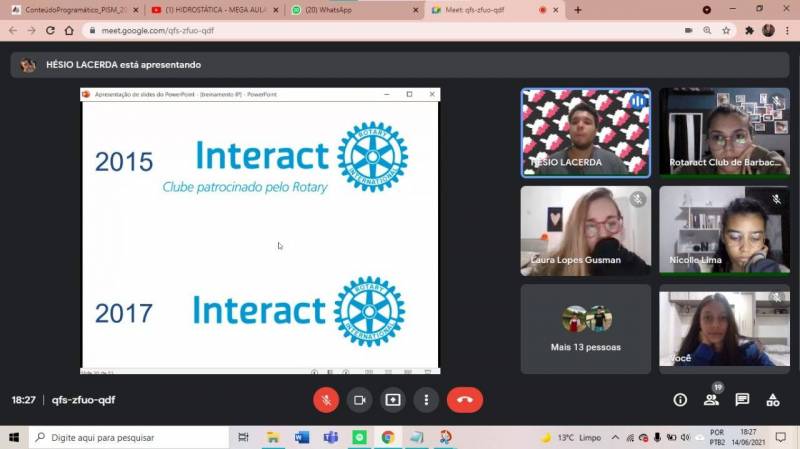Click the microphone tray icon

point(657,438)
